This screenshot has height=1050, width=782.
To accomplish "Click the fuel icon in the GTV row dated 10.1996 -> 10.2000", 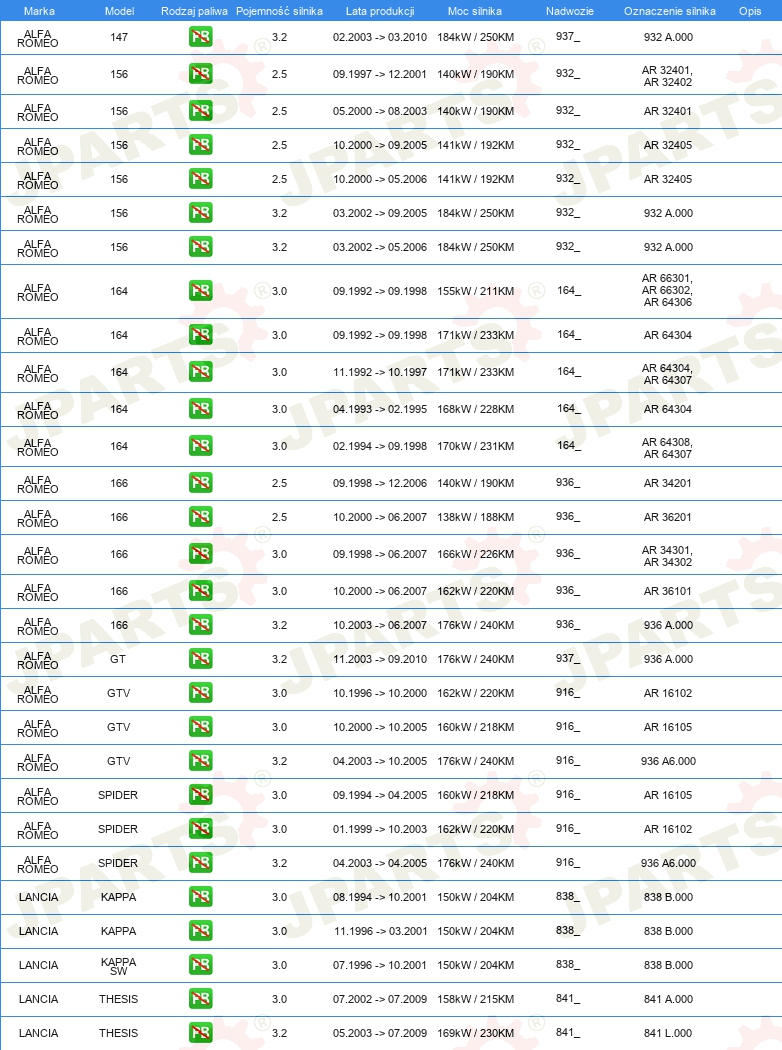I will [200, 692].
